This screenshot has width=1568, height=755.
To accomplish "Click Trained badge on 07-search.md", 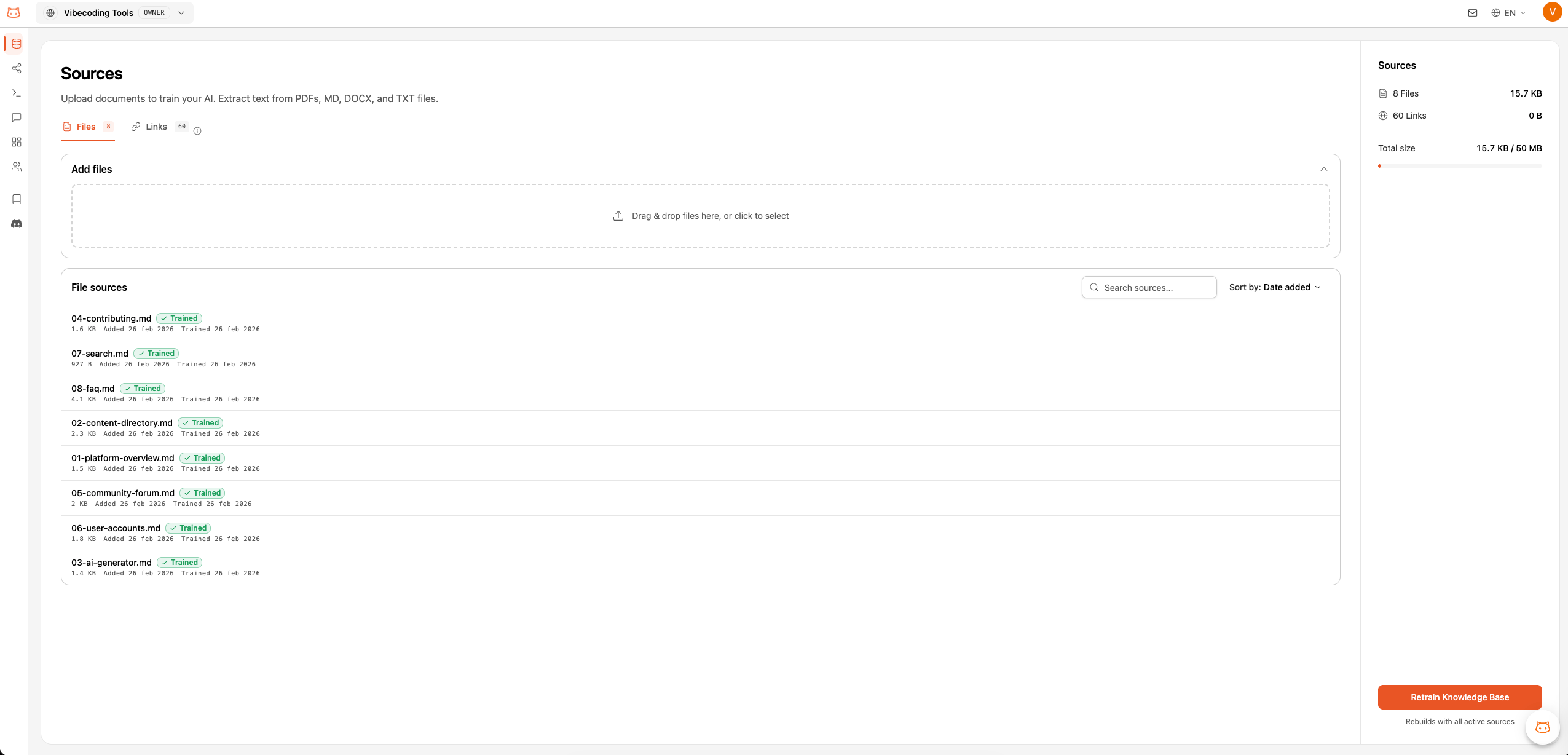I will pyautogui.click(x=156, y=354).
